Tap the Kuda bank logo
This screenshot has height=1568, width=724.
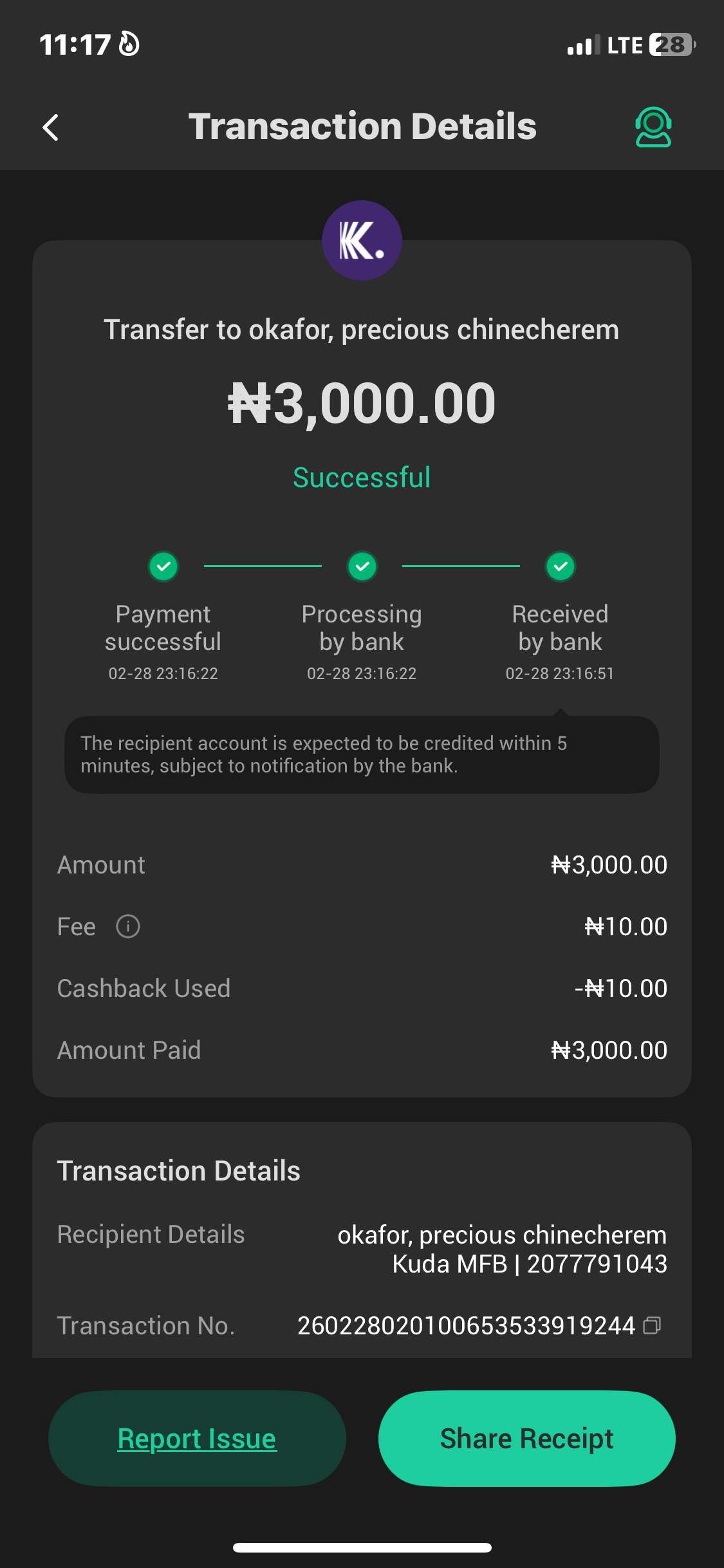coord(362,241)
